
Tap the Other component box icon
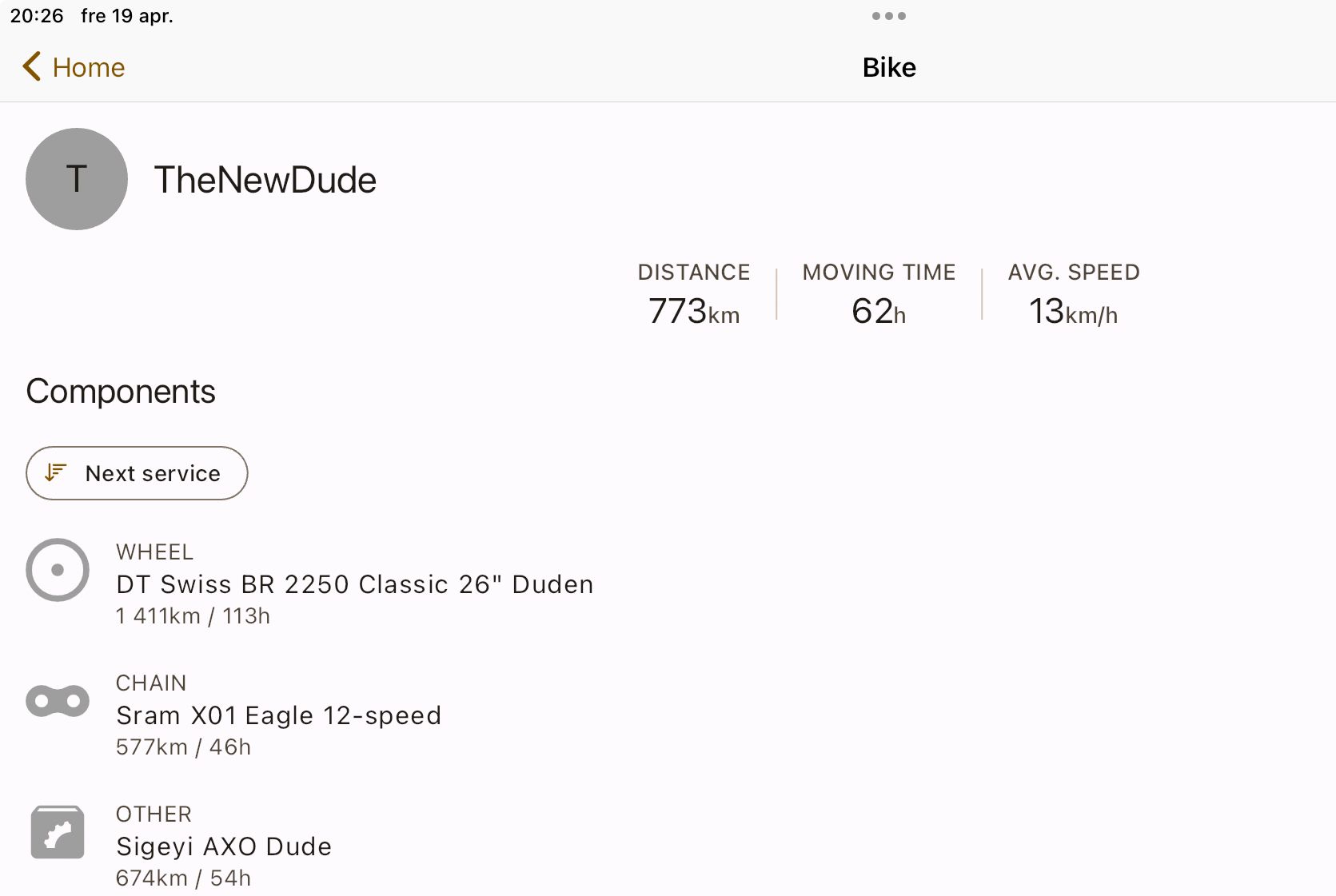[58, 832]
